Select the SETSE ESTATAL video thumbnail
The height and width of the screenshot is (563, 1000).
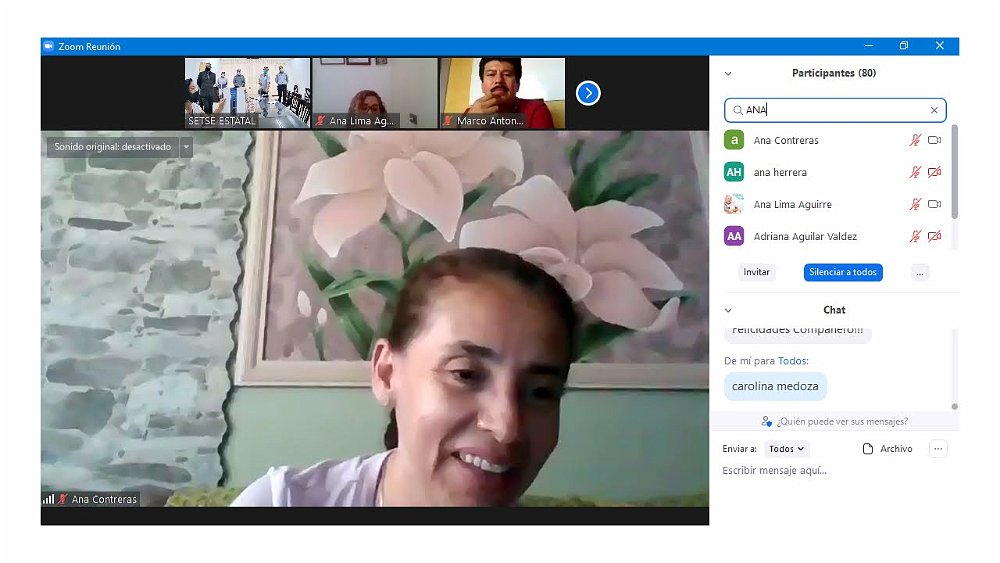[247, 92]
